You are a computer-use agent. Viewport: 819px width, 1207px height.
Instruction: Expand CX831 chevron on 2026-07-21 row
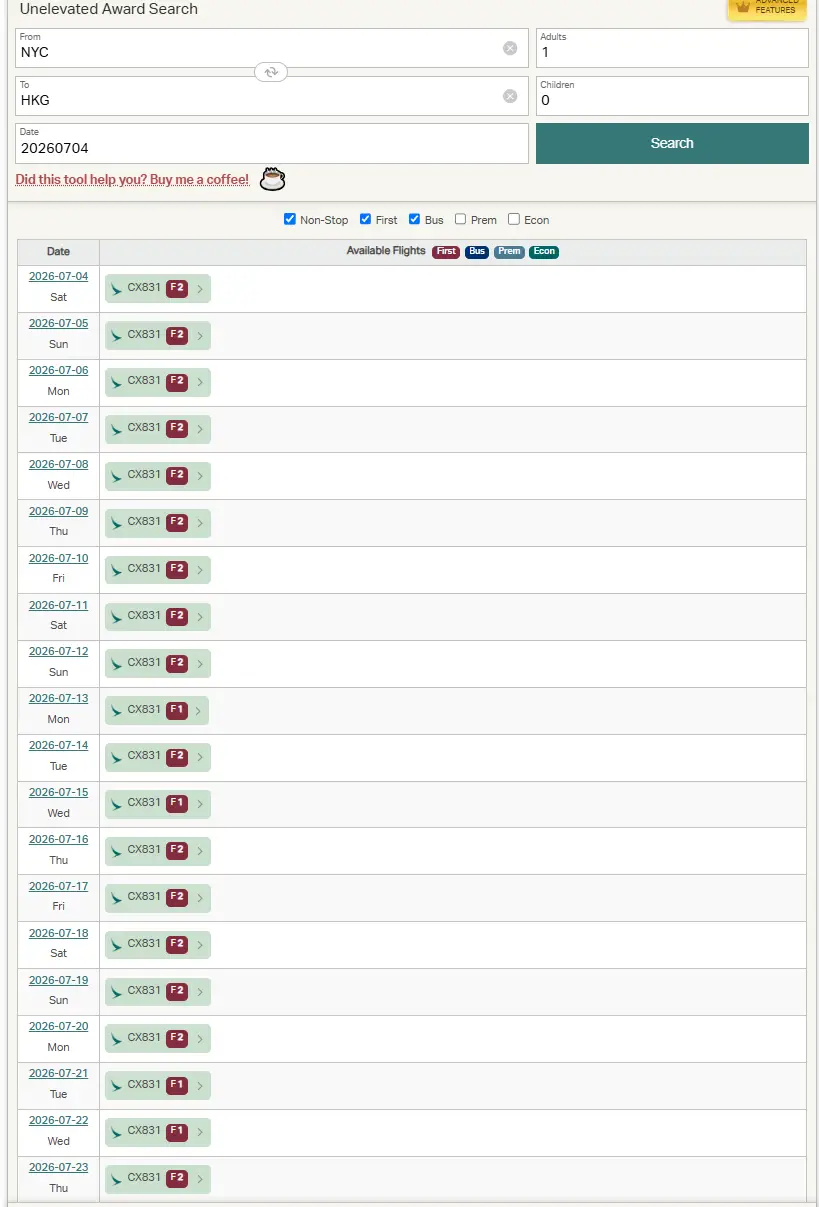click(200, 1085)
